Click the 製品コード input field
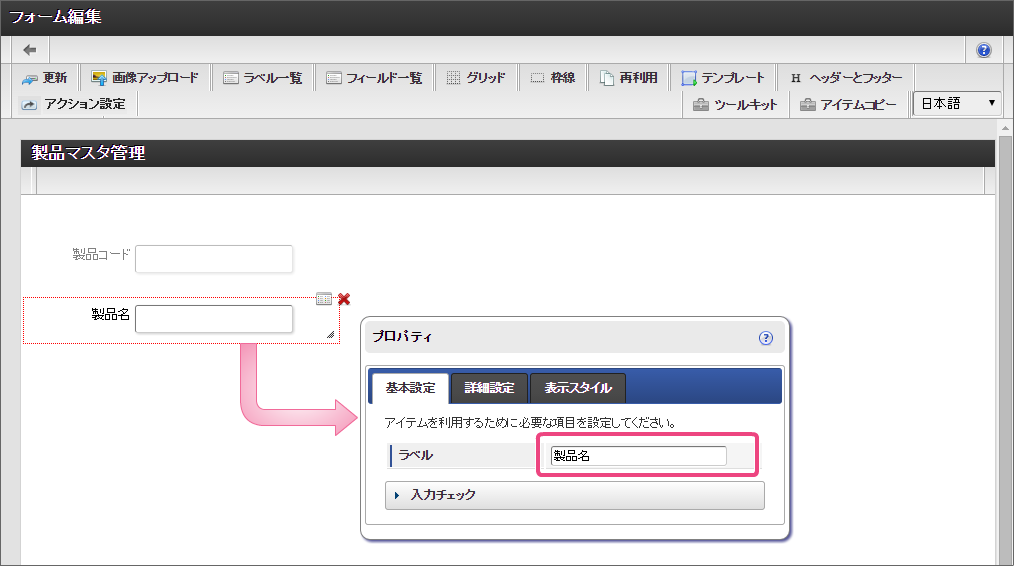Screen dimensions: 1014x566 coord(214,259)
